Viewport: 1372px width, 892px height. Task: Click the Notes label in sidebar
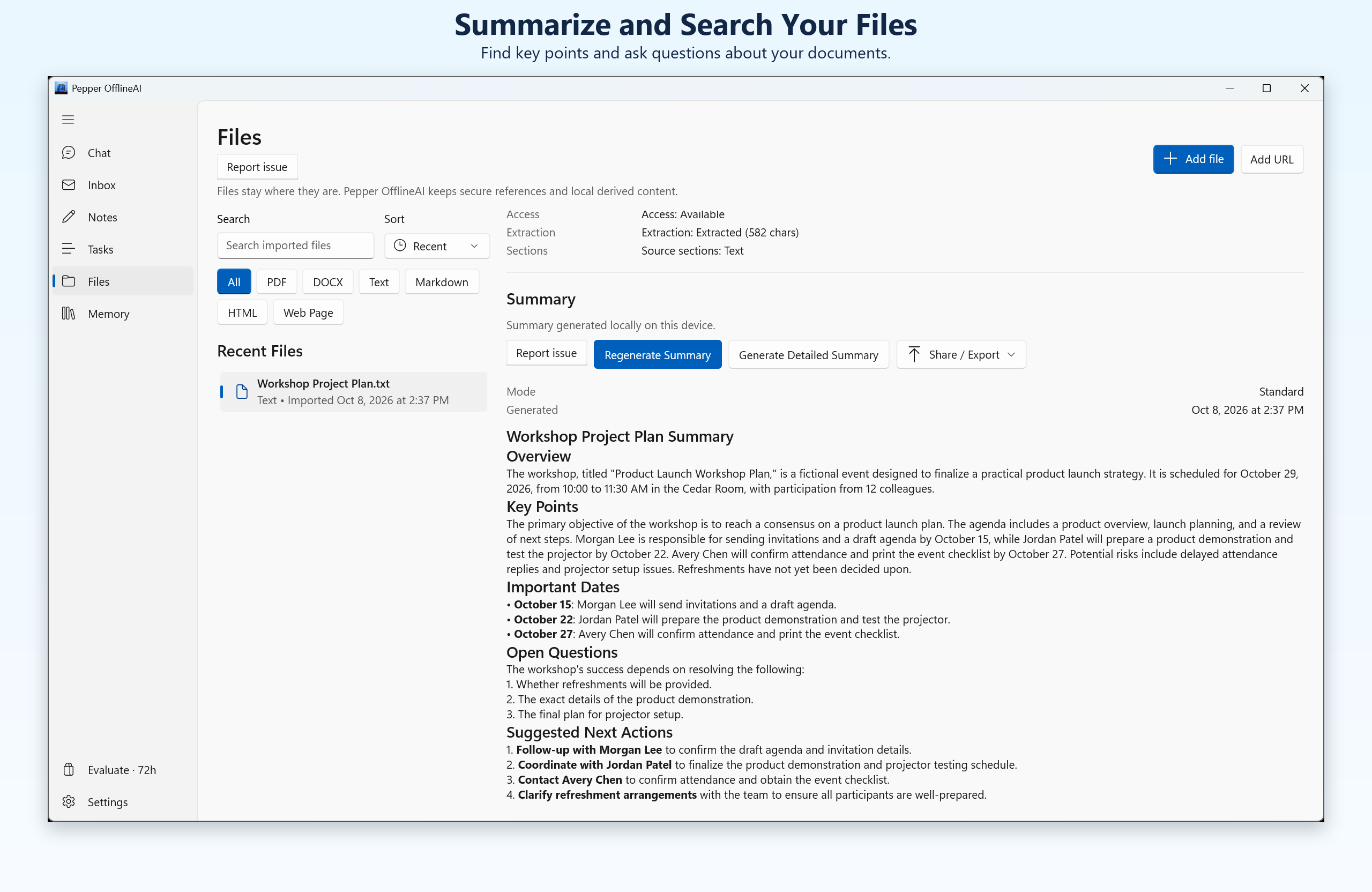[x=102, y=218]
